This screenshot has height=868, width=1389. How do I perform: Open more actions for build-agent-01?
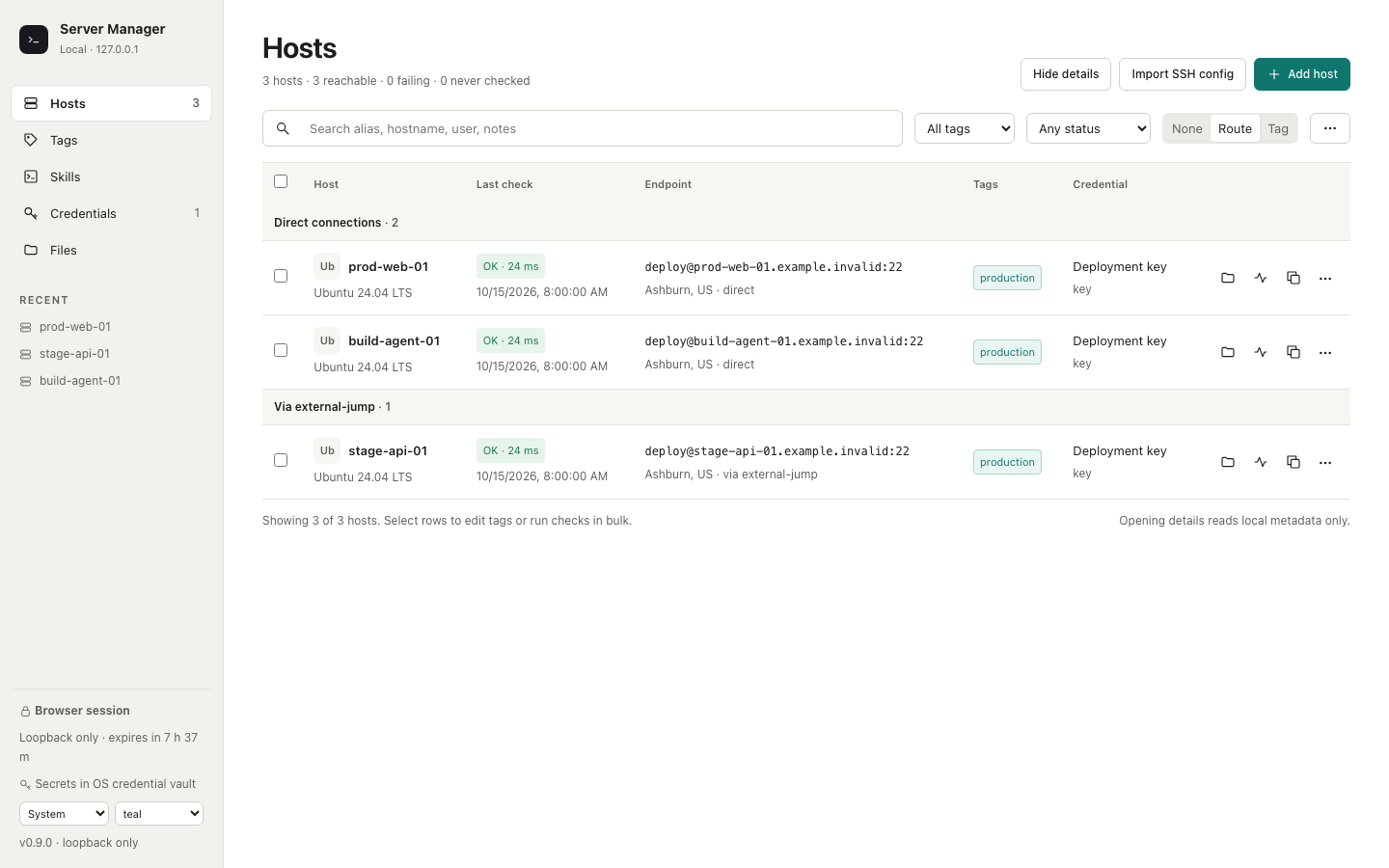(x=1325, y=352)
